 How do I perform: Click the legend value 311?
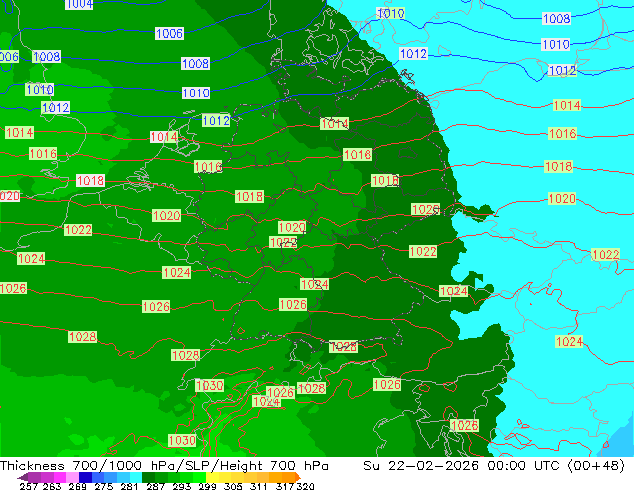point(259,486)
